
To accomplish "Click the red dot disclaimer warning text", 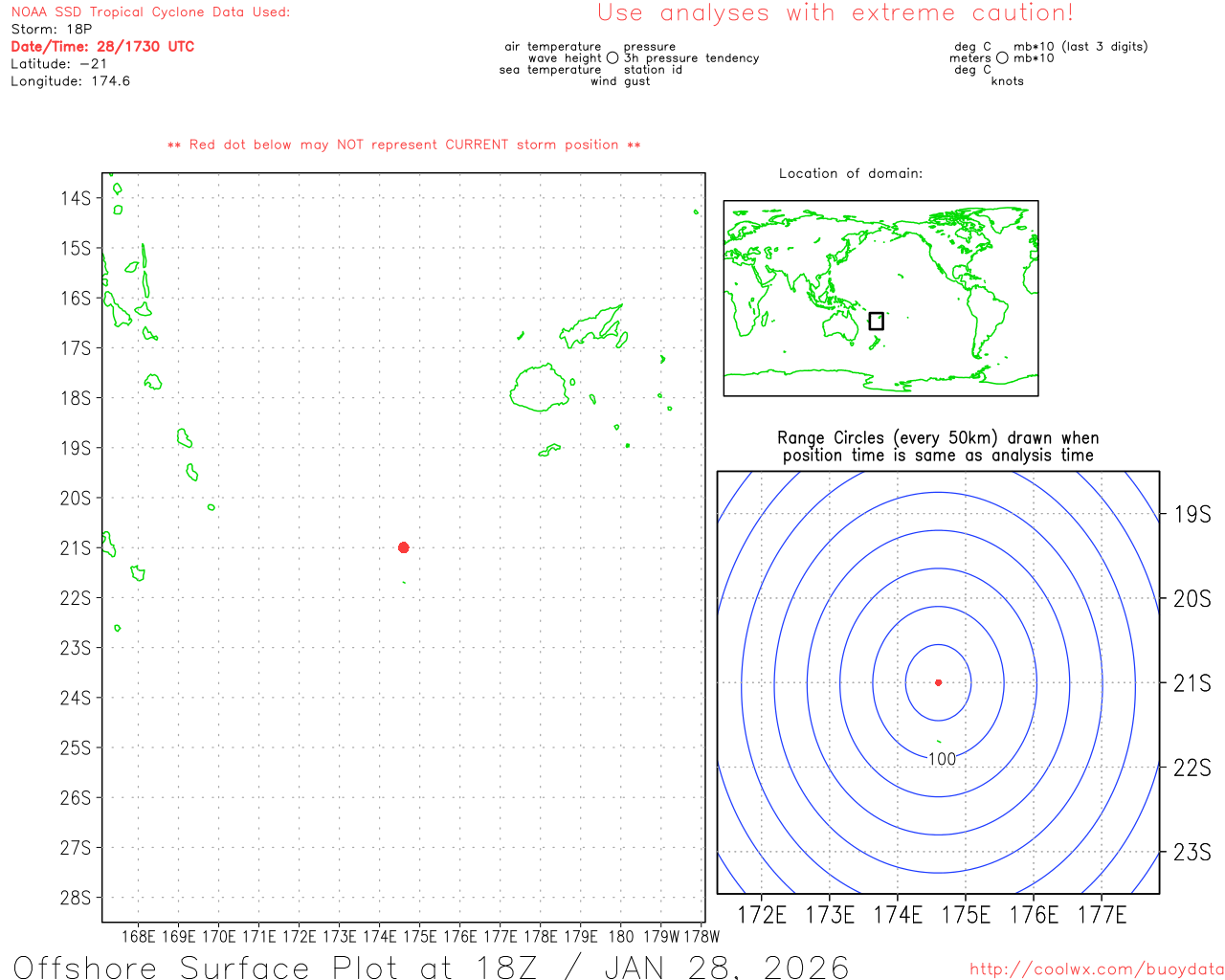I will [x=404, y=145].
